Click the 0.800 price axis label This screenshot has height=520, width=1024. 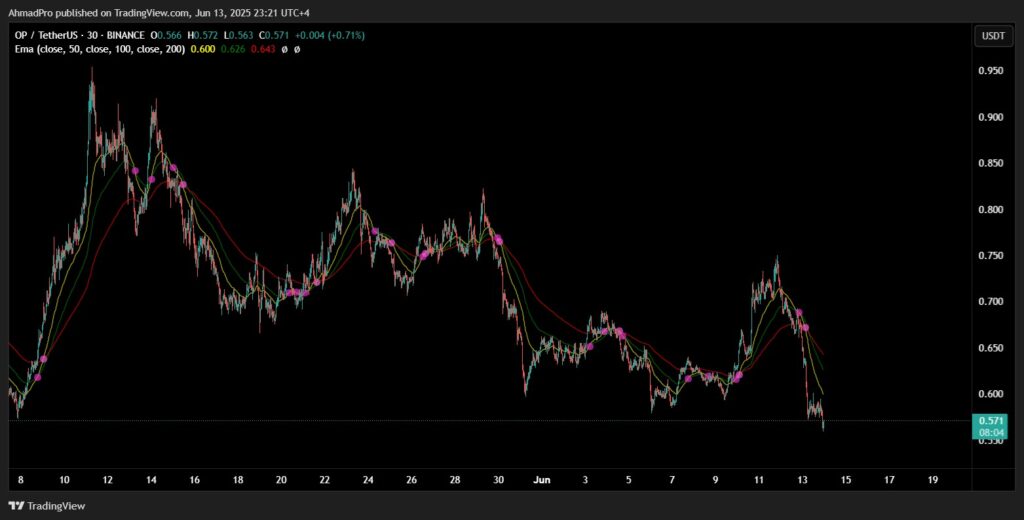pos(991,210)
